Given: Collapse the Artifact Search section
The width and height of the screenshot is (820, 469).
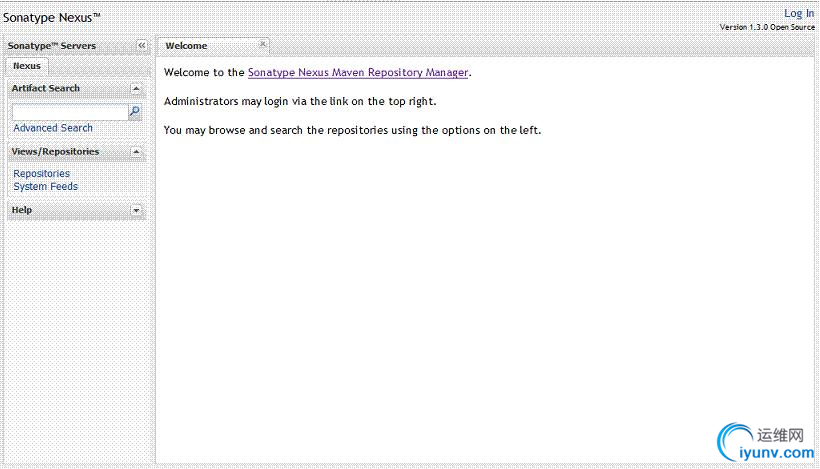Looking at the screenshot, I should (136, 88).
